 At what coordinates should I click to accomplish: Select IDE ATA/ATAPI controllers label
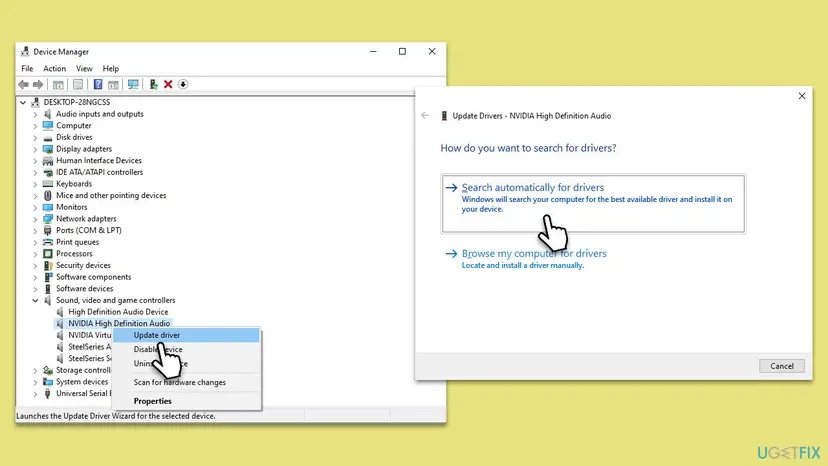coord(99,172)
